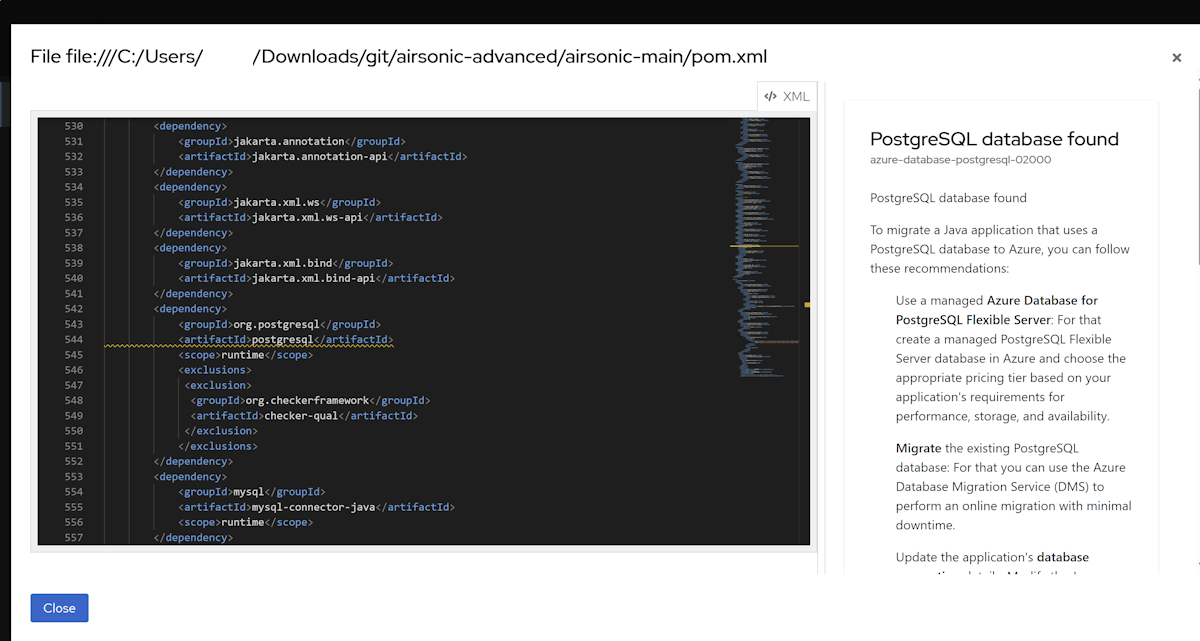Close the file modal with X

1177,58
